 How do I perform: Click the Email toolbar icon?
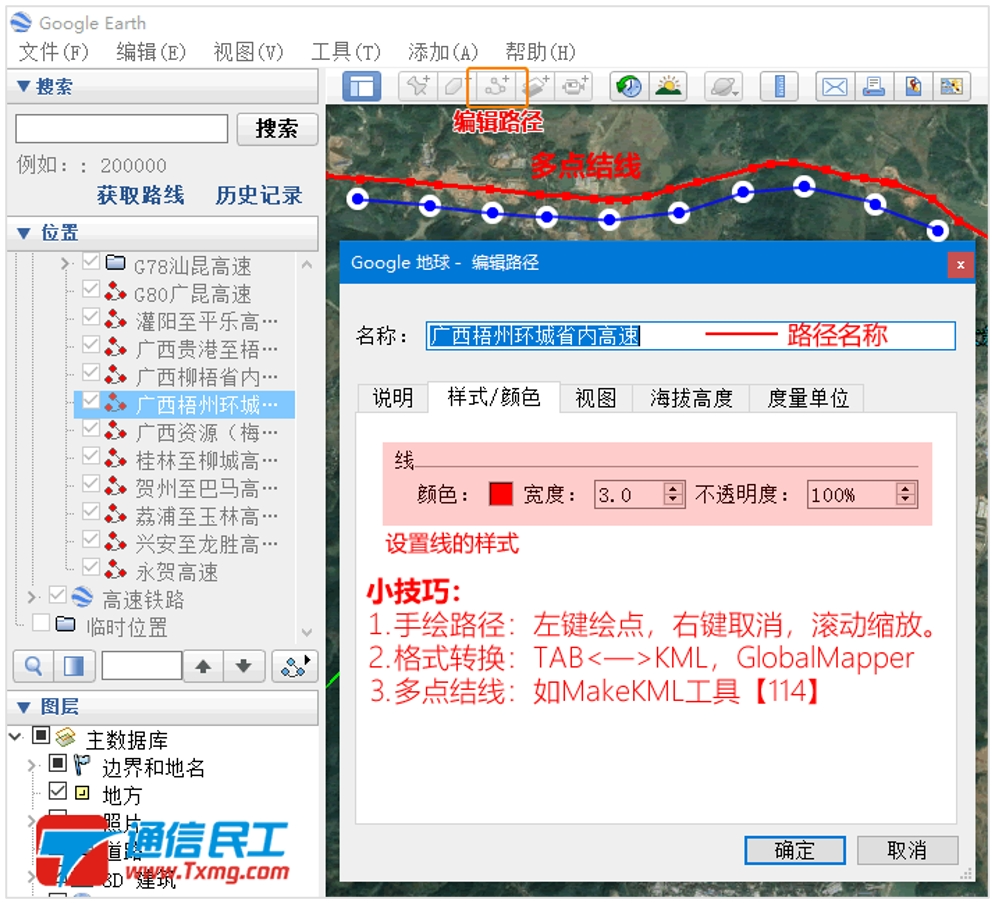pyautogui.click(x=834, y=86)
